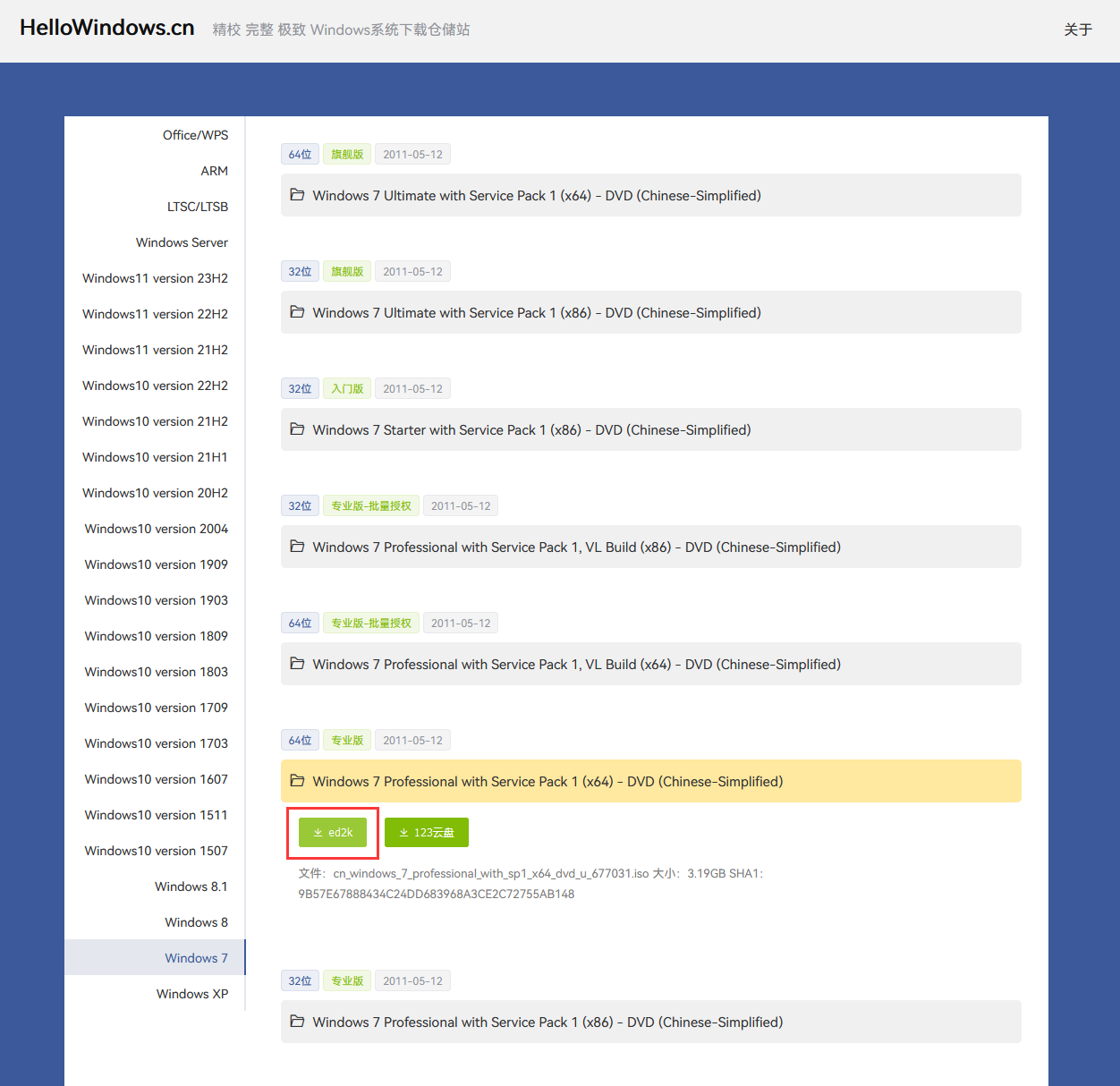Screen dimensions: 1120x1086
Task: Select Windows11 version 21H2
Action: (155, 350)
